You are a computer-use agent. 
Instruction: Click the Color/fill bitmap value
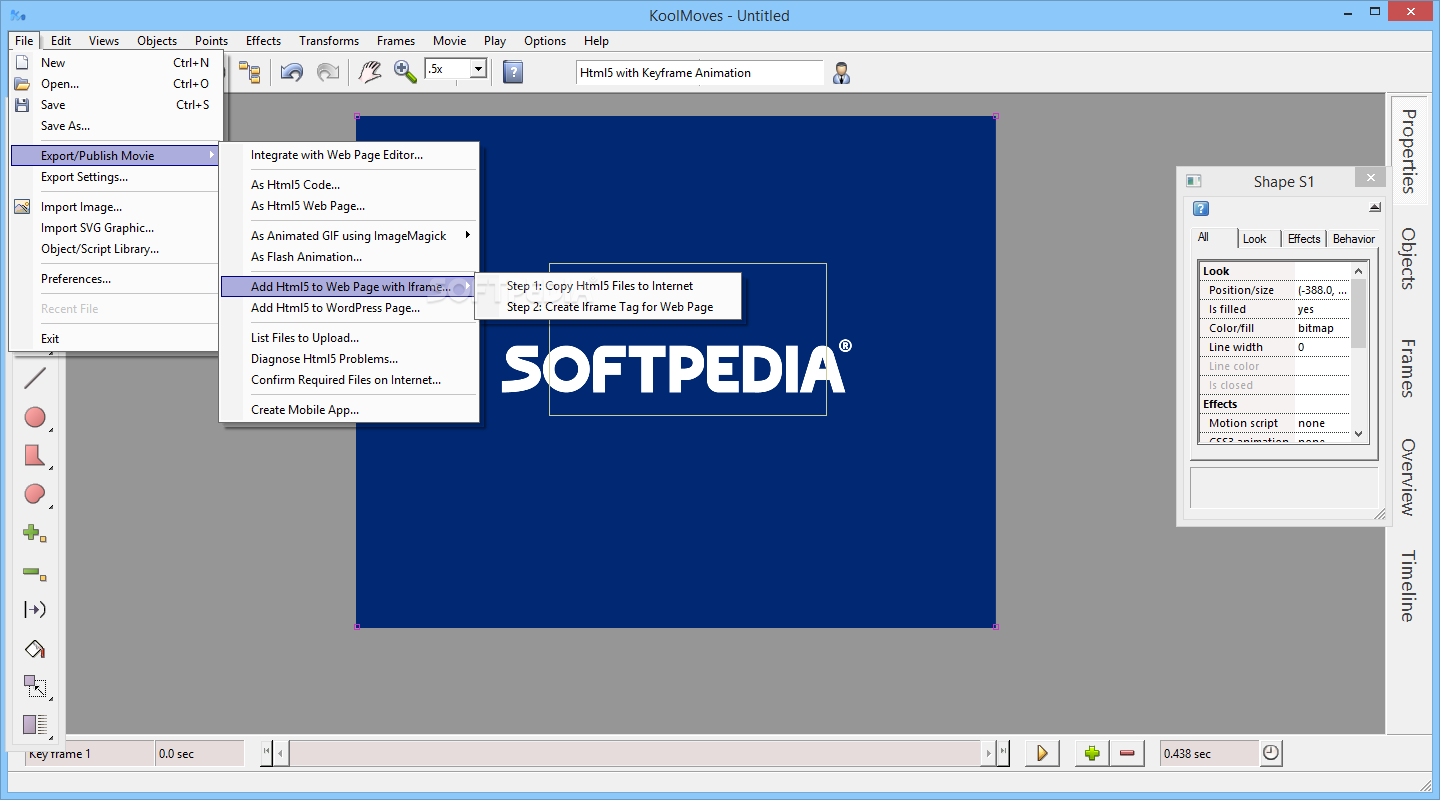[1322, 328]
